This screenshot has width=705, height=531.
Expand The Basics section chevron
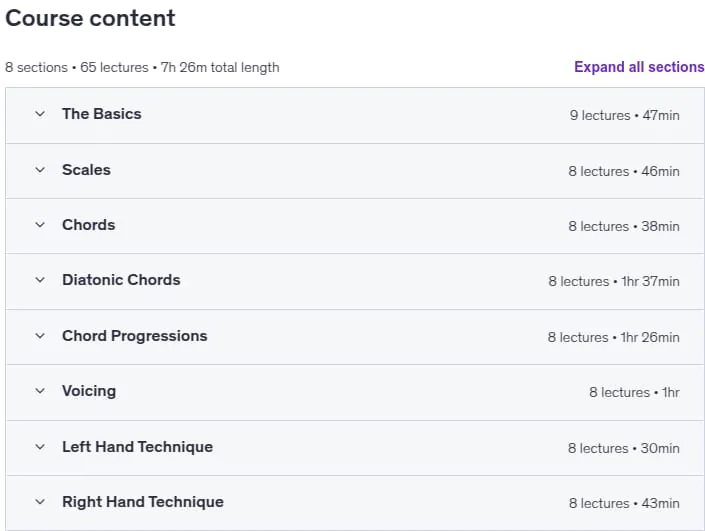pyautogui.click(x=40, y=114)
